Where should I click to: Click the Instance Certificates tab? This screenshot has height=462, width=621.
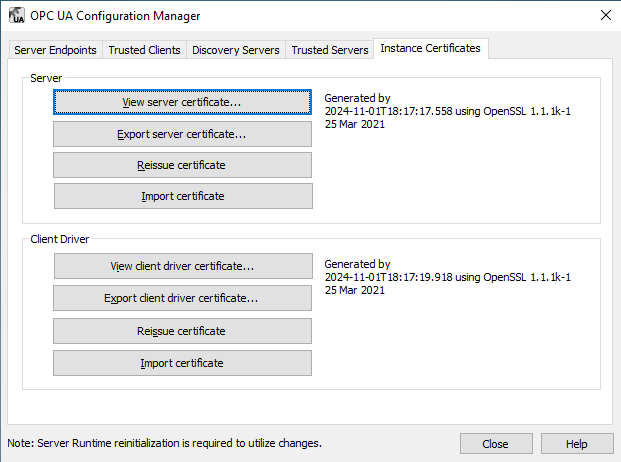(x=430, y=48)
